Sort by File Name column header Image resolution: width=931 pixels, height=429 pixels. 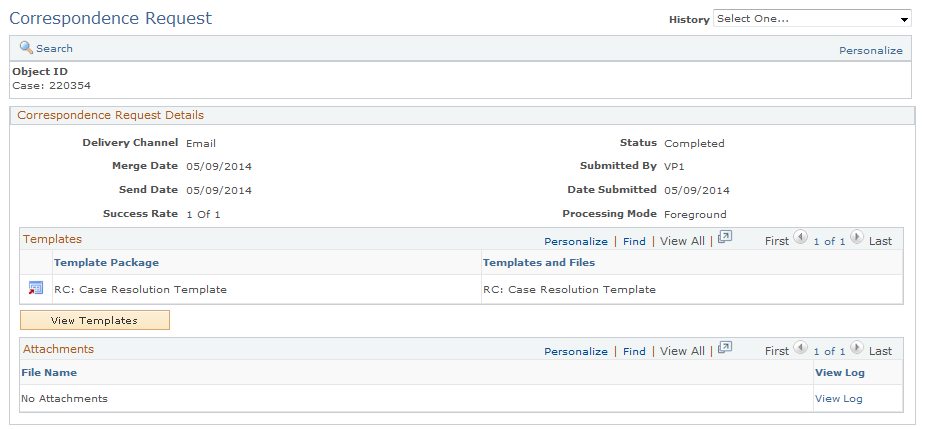tap(49, 373)
